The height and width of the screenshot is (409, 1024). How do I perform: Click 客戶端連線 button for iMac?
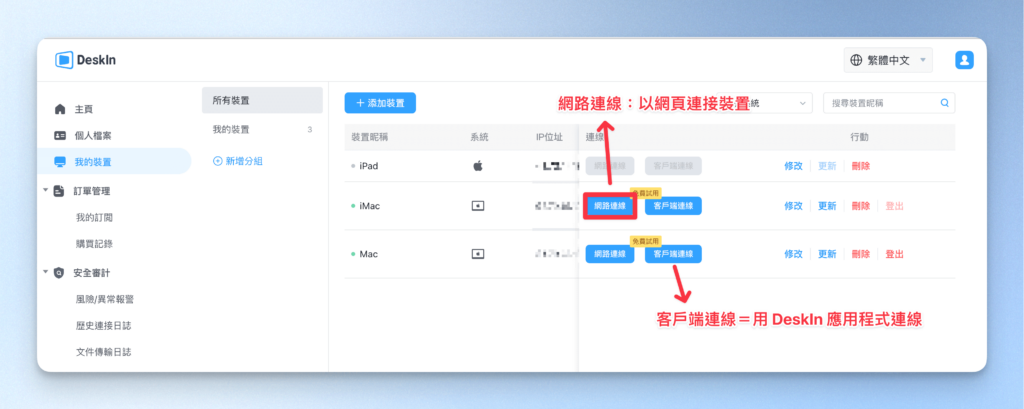click(x=673, y=206)
